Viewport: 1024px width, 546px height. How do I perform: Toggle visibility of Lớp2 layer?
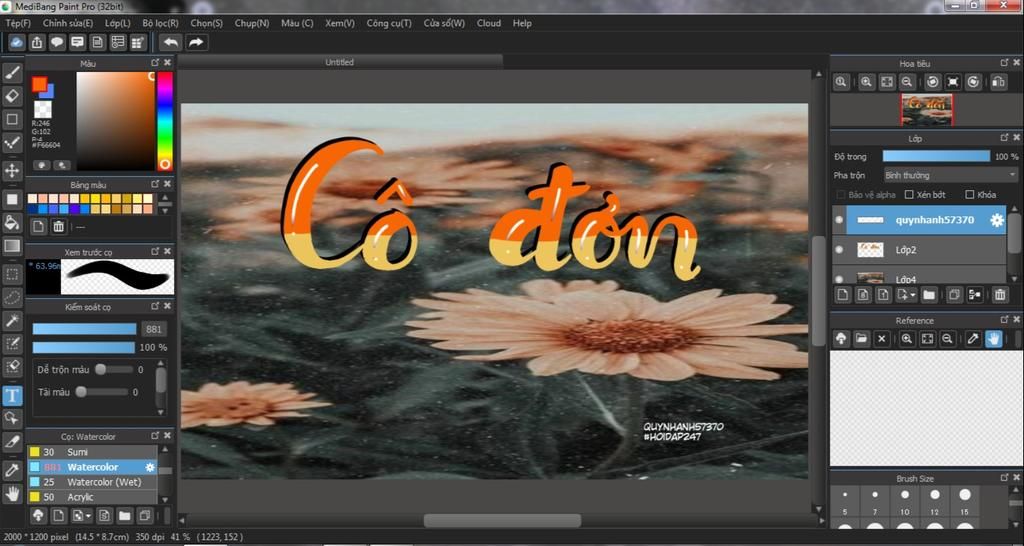pyautogui.click(x=839, y=249)
